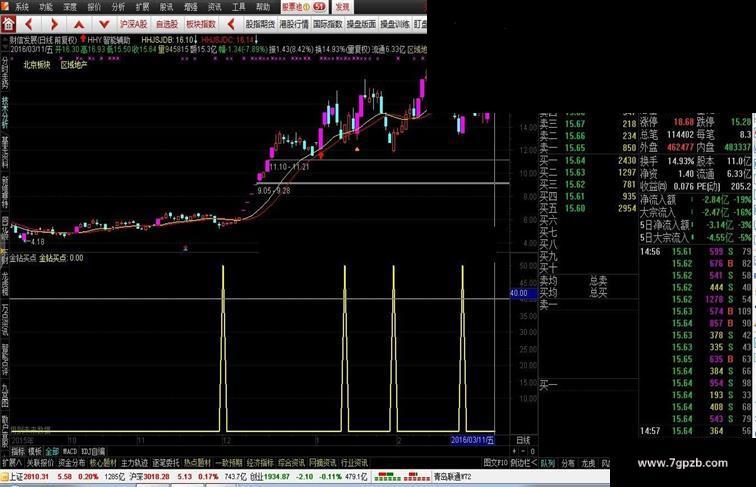The image size is (756, 487).
Task: Click the green-red market breadth bars icon
Action: tap(402, 476)
